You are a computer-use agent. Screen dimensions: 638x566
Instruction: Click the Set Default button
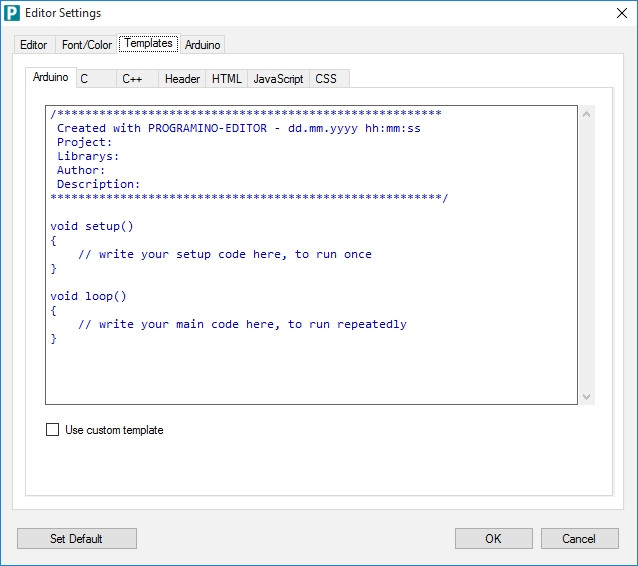76,538
